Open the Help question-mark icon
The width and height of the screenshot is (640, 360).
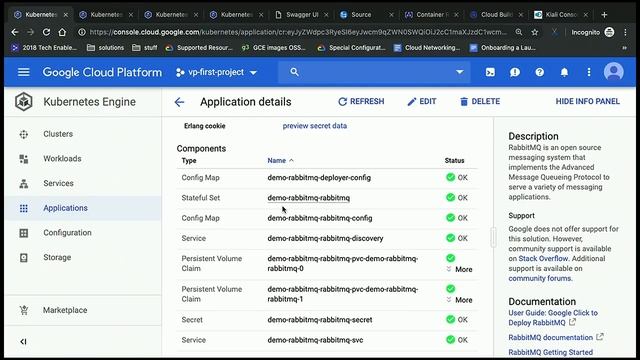(x=540, y=72)
